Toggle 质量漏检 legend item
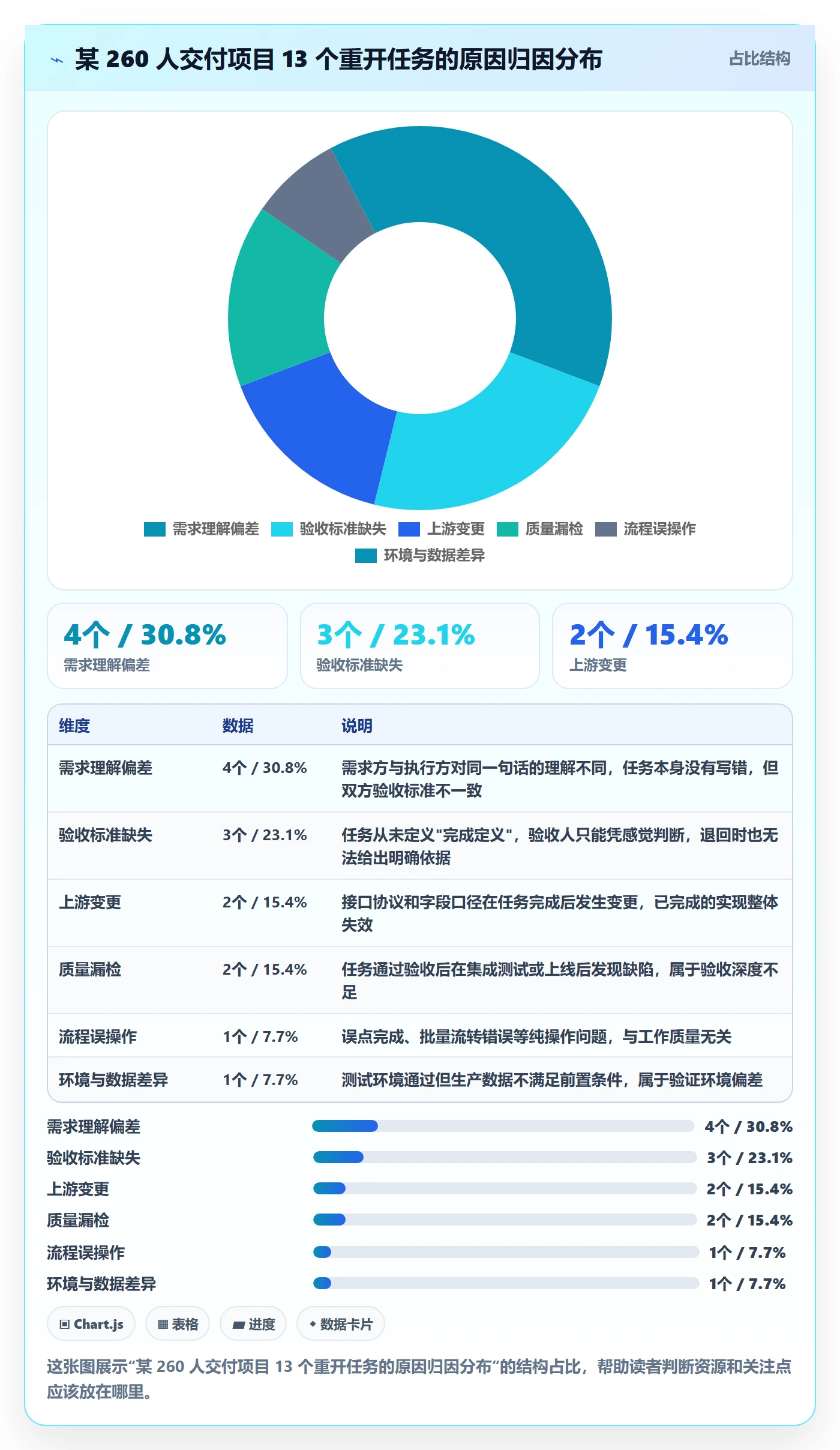This screenshot has height=1450, width=840. [540, 529]
